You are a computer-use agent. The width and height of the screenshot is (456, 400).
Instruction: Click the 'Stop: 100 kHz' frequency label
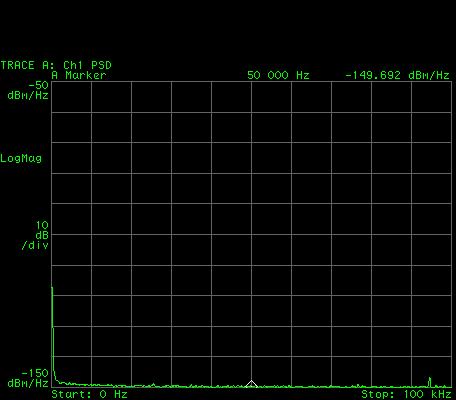pyautogui.click(x=406, y=394)
